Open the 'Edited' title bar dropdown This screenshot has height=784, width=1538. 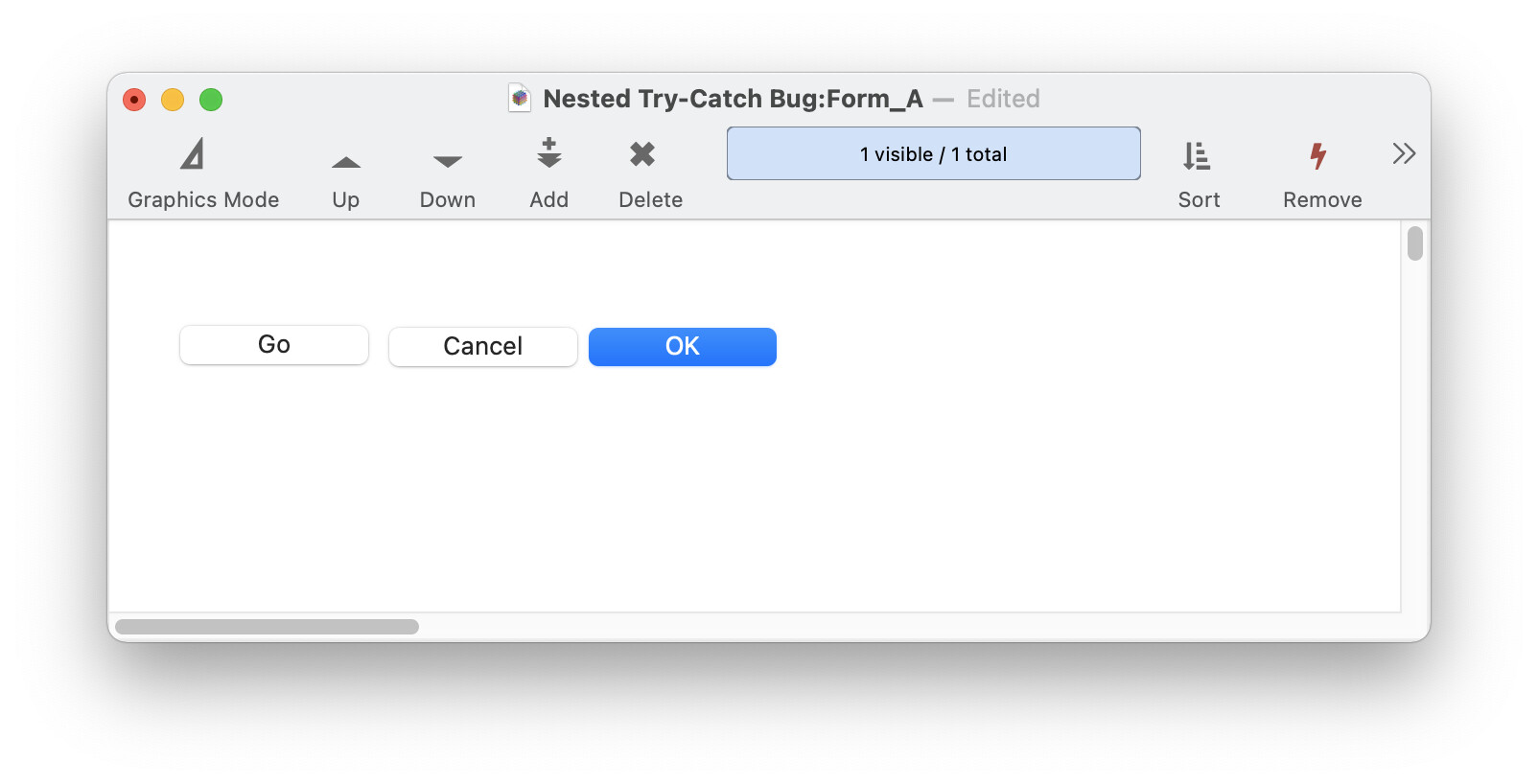click(x=1003, y=99)
